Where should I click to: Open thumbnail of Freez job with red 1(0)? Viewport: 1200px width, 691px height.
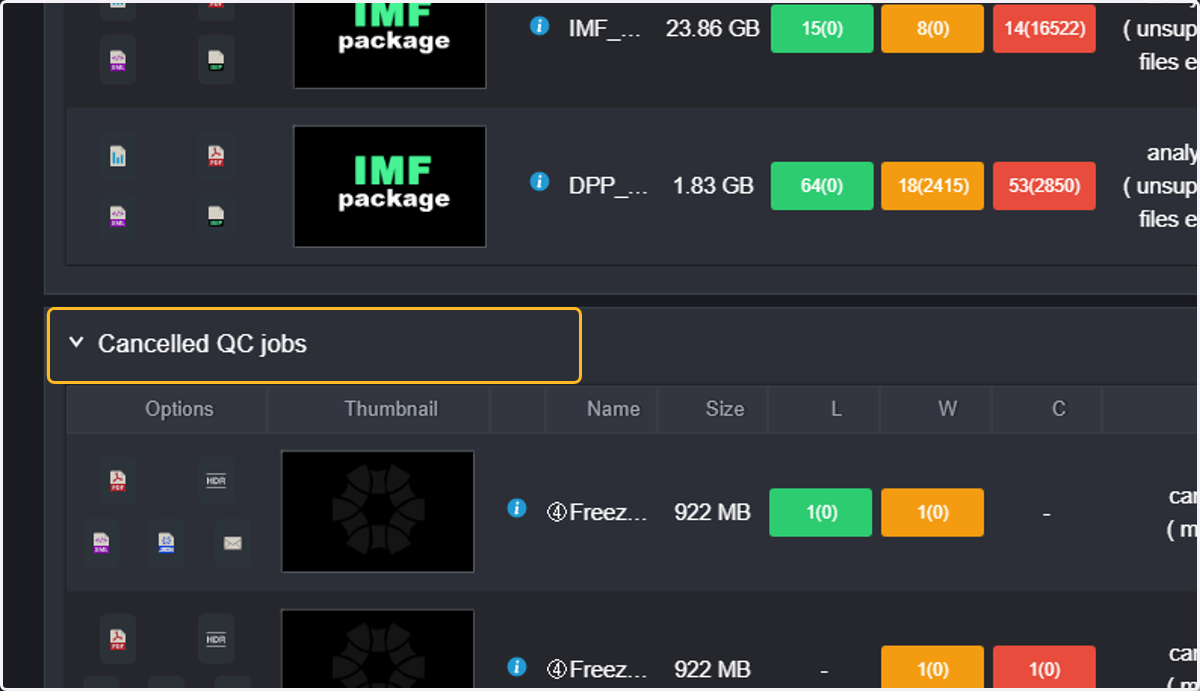378,650
